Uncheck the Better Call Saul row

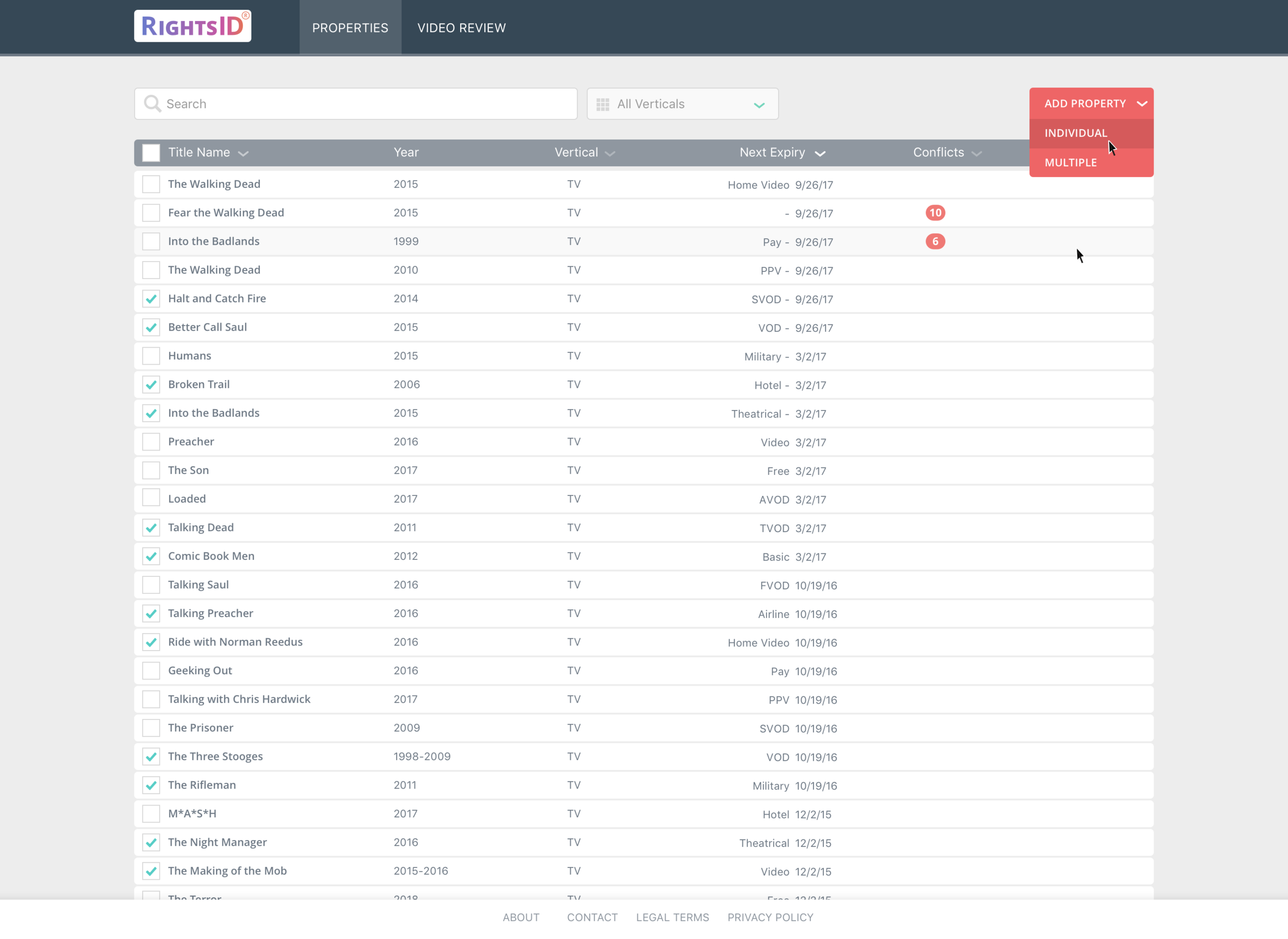(x=150, y=327)
